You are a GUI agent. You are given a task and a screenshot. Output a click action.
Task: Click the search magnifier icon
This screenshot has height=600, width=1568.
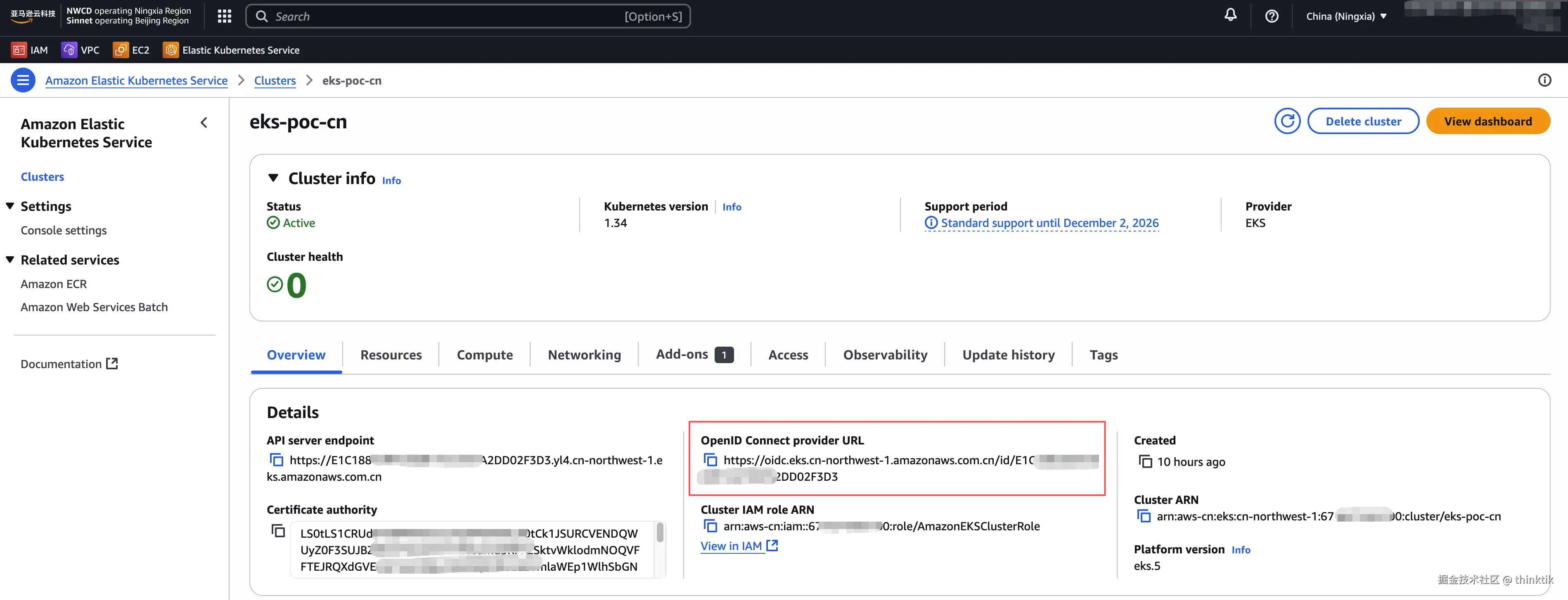[x=262, y=17]
